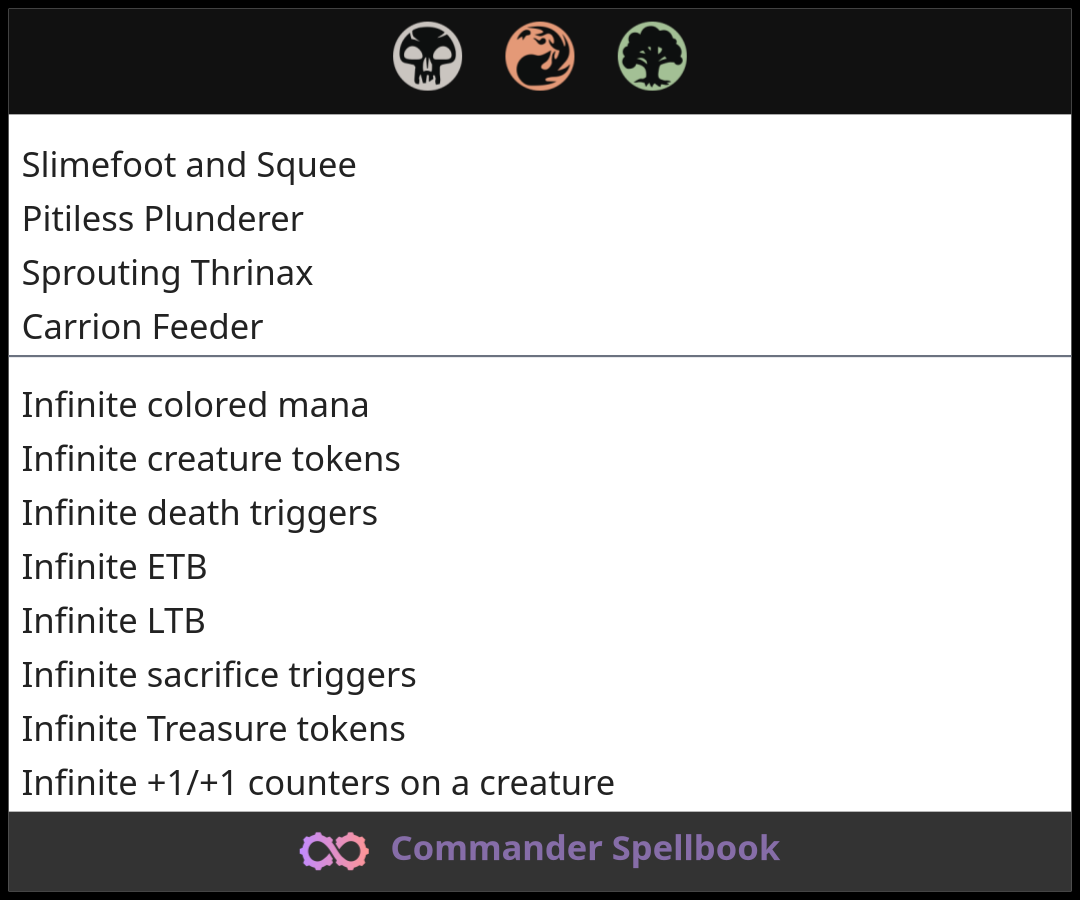Open the Carrion Feeder card entry
The height and width of the screenshot is (900, 1080).
(x=143, y=327)
